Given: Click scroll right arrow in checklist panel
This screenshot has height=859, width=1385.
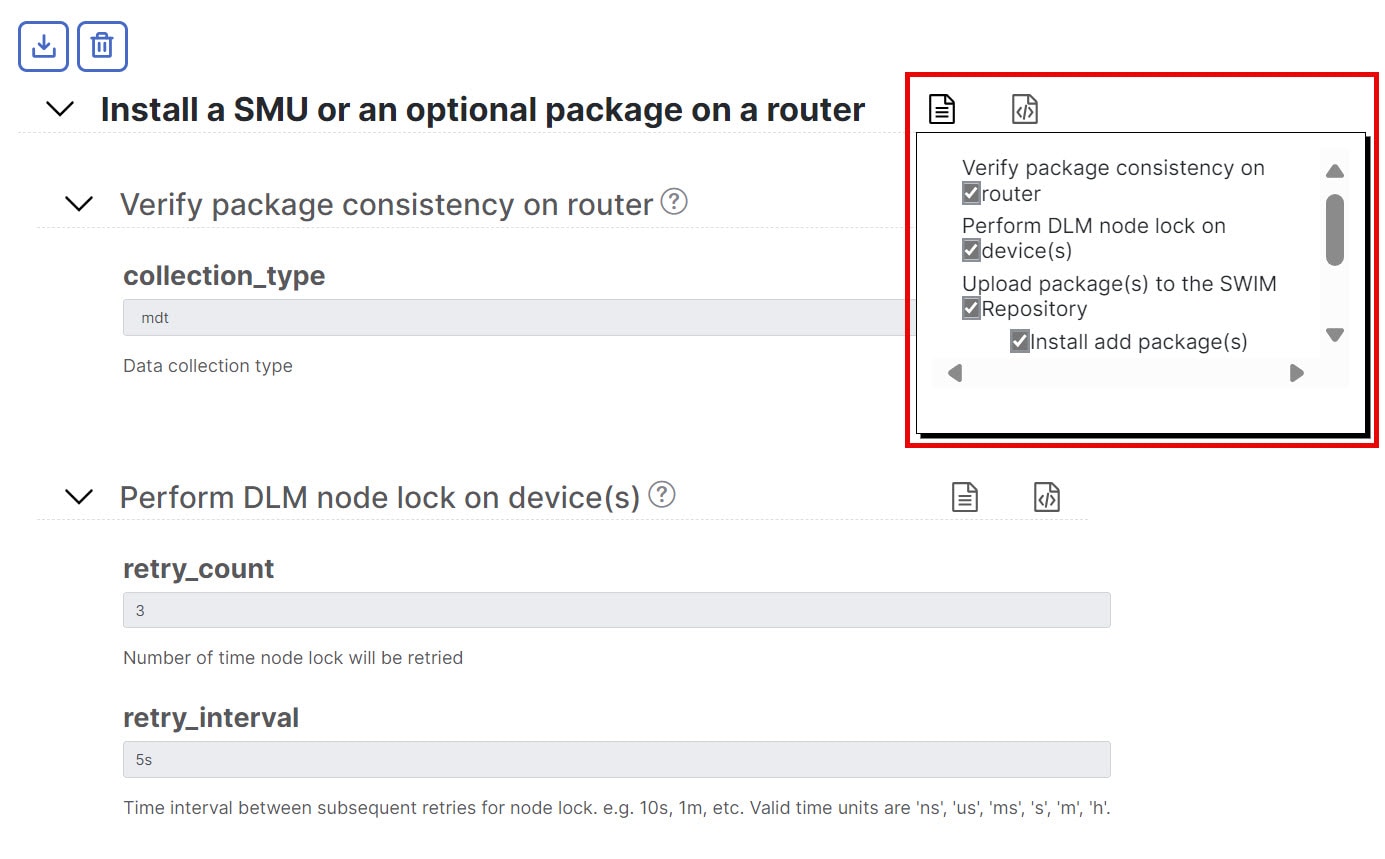Looking at the screenshot, I should pos(1297,373).
